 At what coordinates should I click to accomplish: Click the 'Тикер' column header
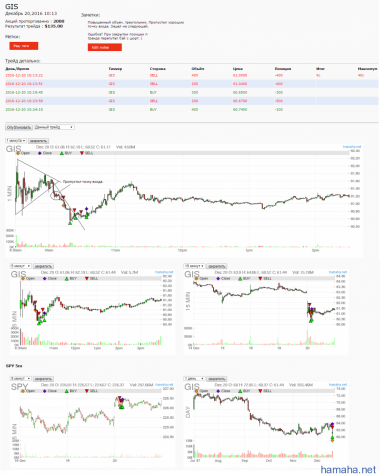click(x=115, y=69)
